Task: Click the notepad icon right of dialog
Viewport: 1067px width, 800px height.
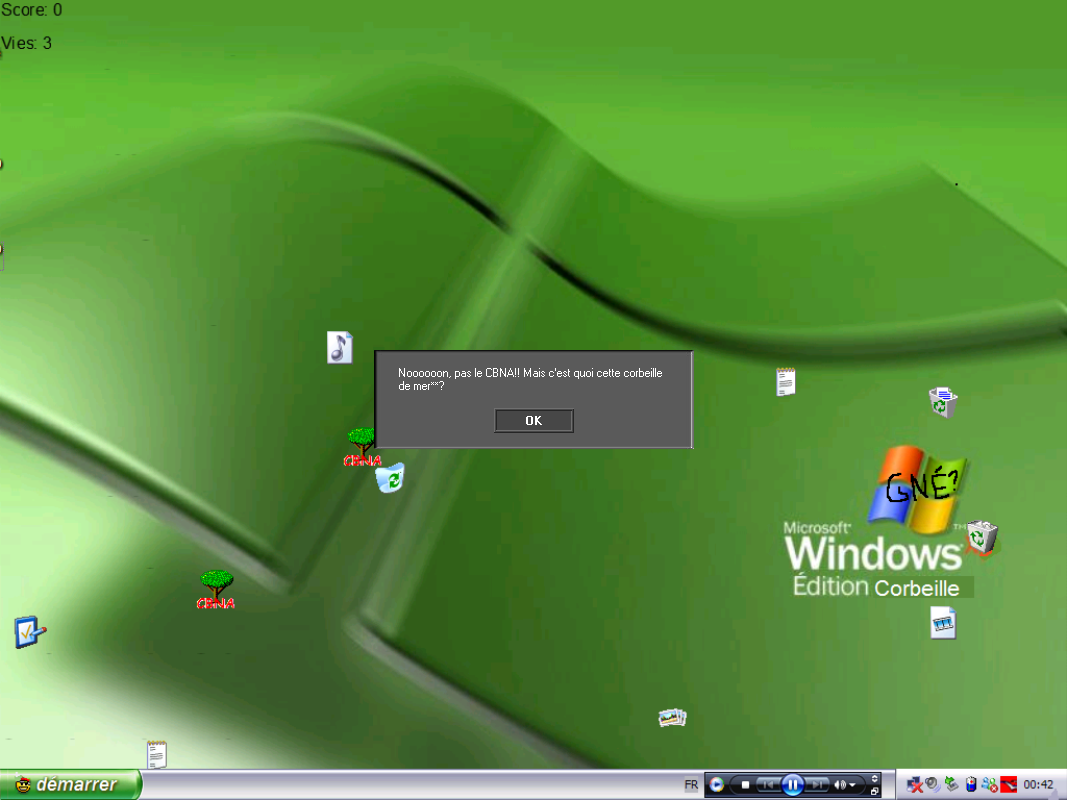Action: click(786, 382)
